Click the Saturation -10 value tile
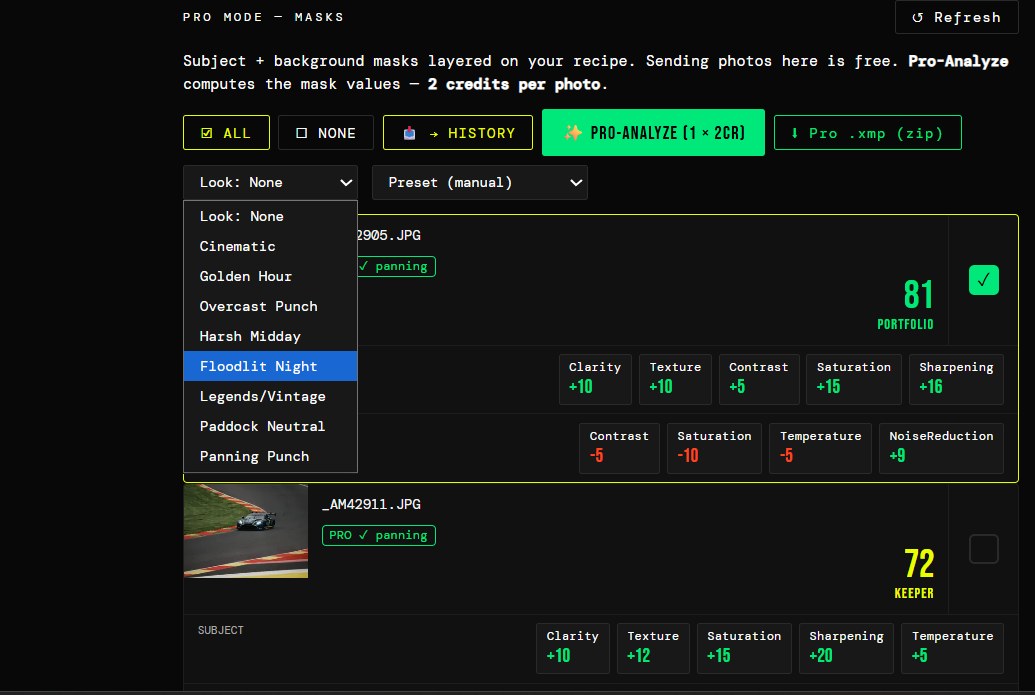This screenshot has height=695, width=1035. click(x=714, y=449)
